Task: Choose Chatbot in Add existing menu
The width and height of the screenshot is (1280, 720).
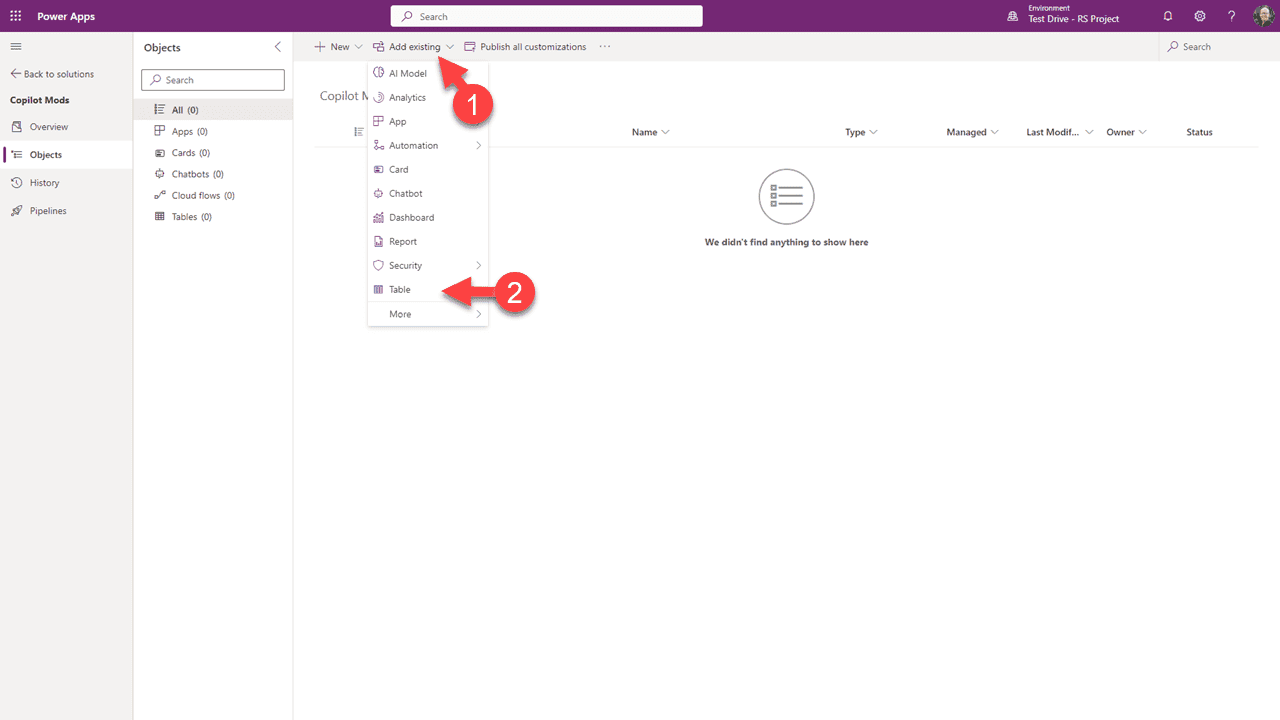Action: [405, 194]
